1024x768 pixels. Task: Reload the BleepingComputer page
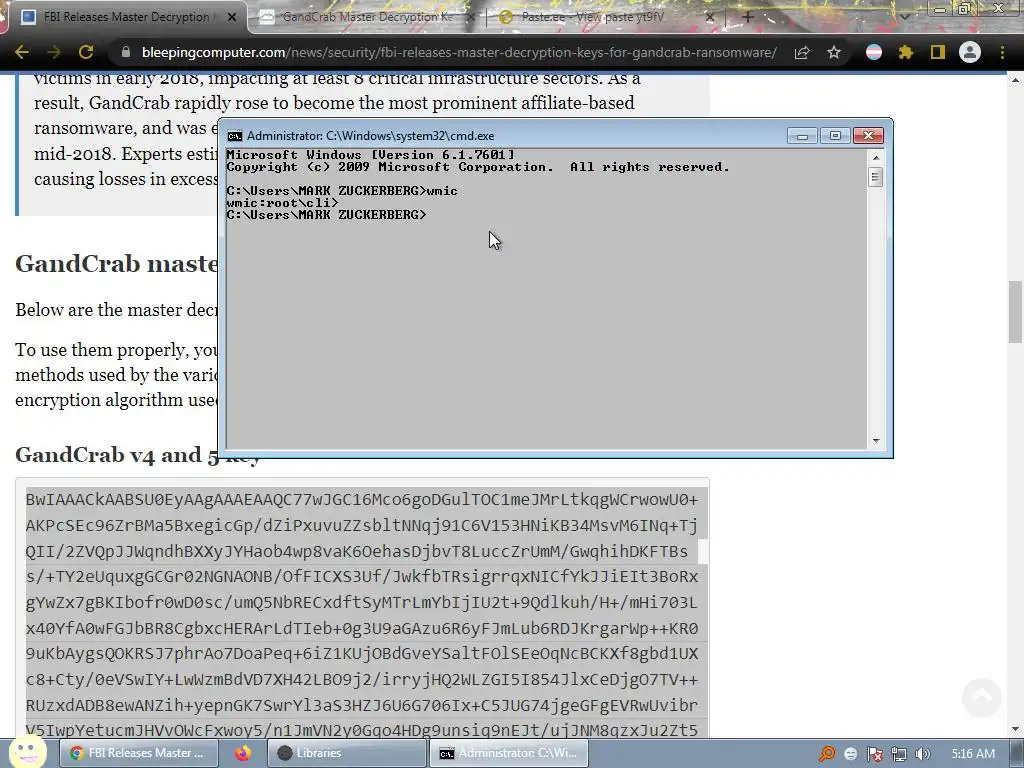(86, 52)
